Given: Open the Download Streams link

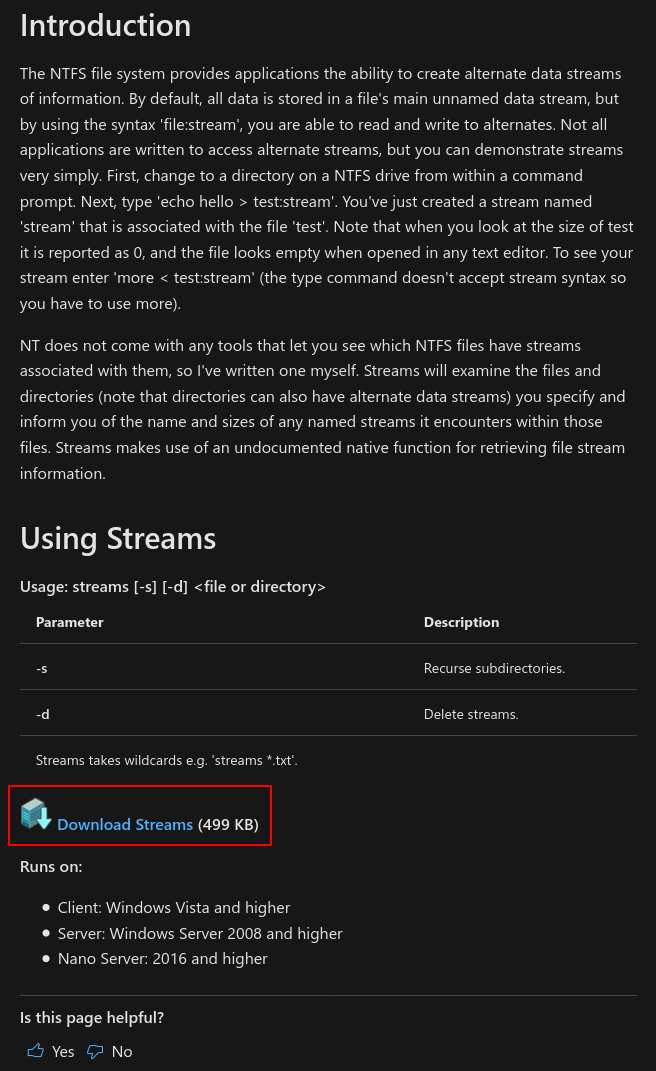Looking at the screenshot, I should (125, 824).
